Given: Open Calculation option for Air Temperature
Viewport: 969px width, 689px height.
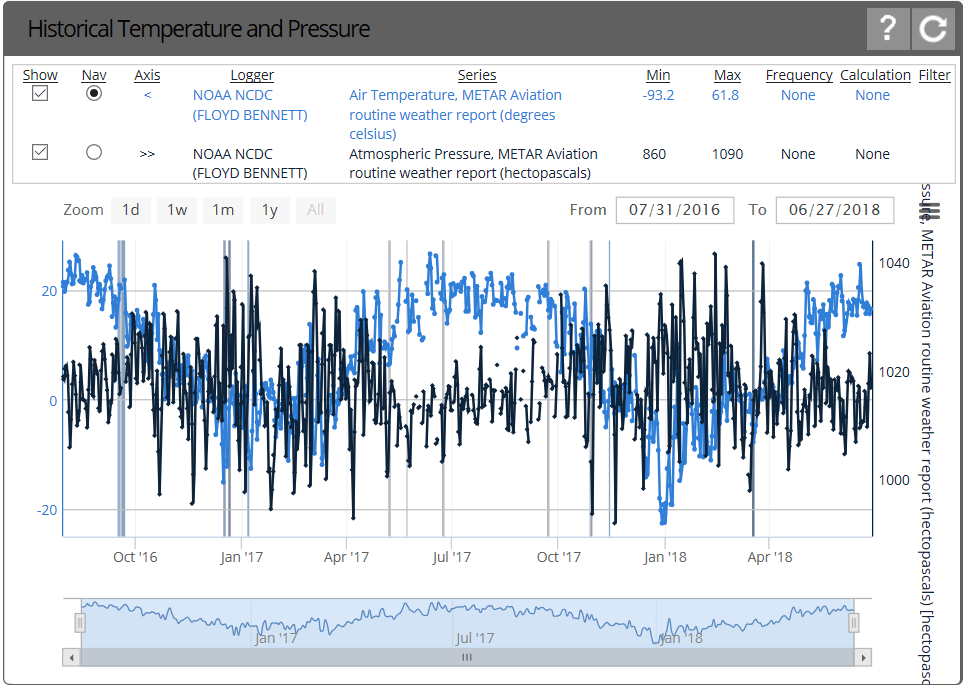Looking at the screenshot, I should [x=872, y=95].
